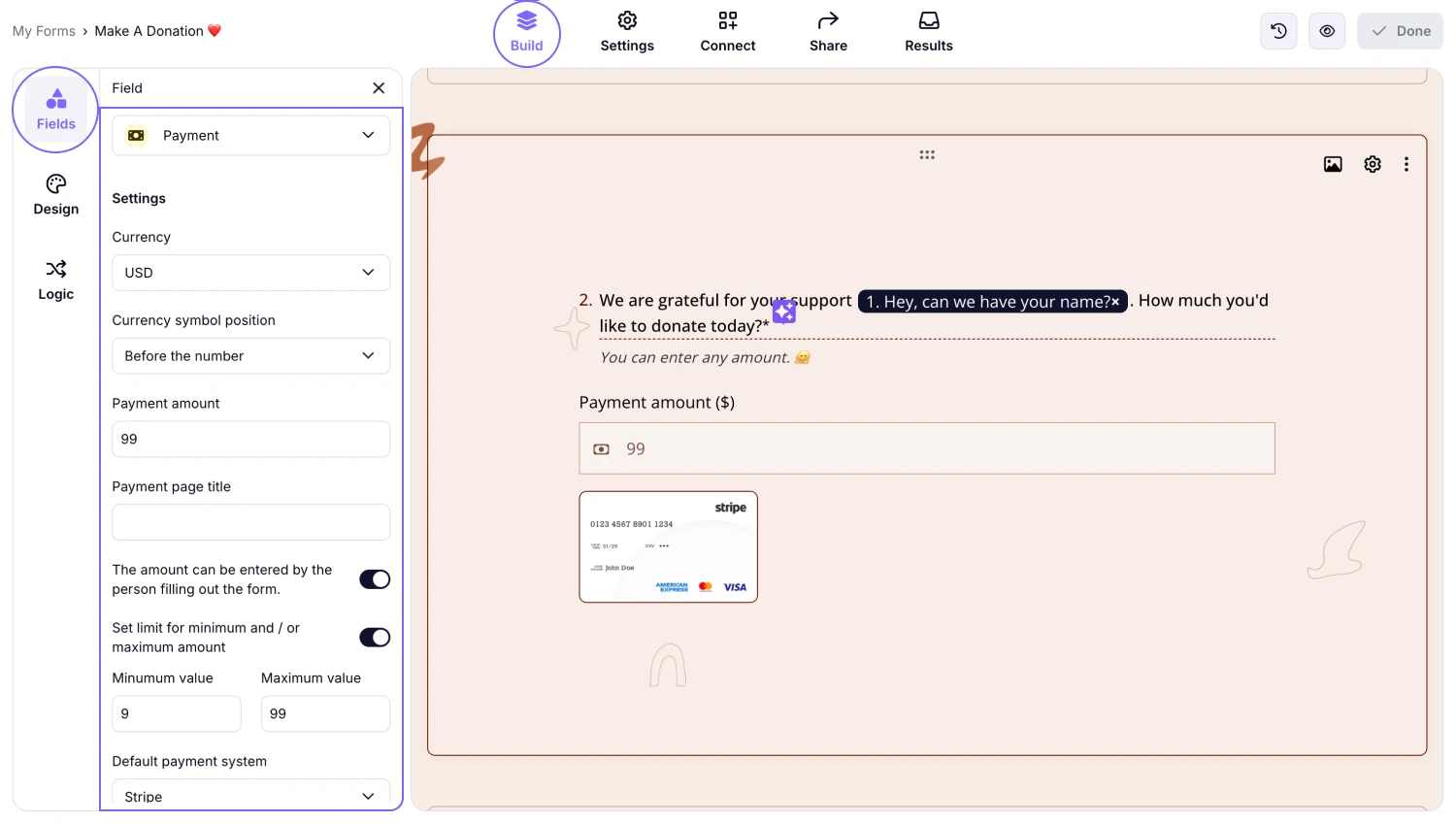Click the drag handle dots on question card
Screen dimensions: 1456x823
[927, 155]
